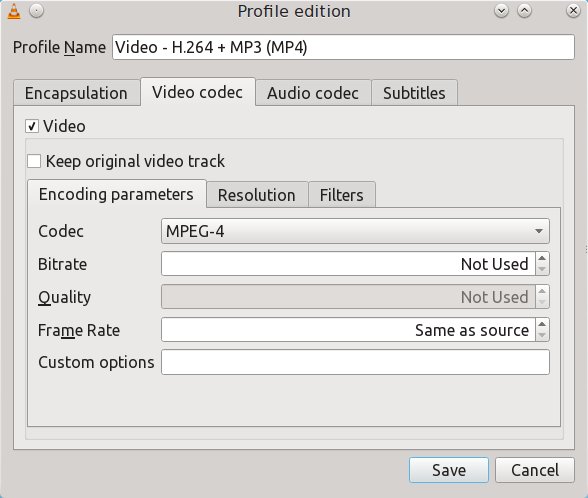Close the Profile edition dialog

pyautogui.click(x=573, y=11)
